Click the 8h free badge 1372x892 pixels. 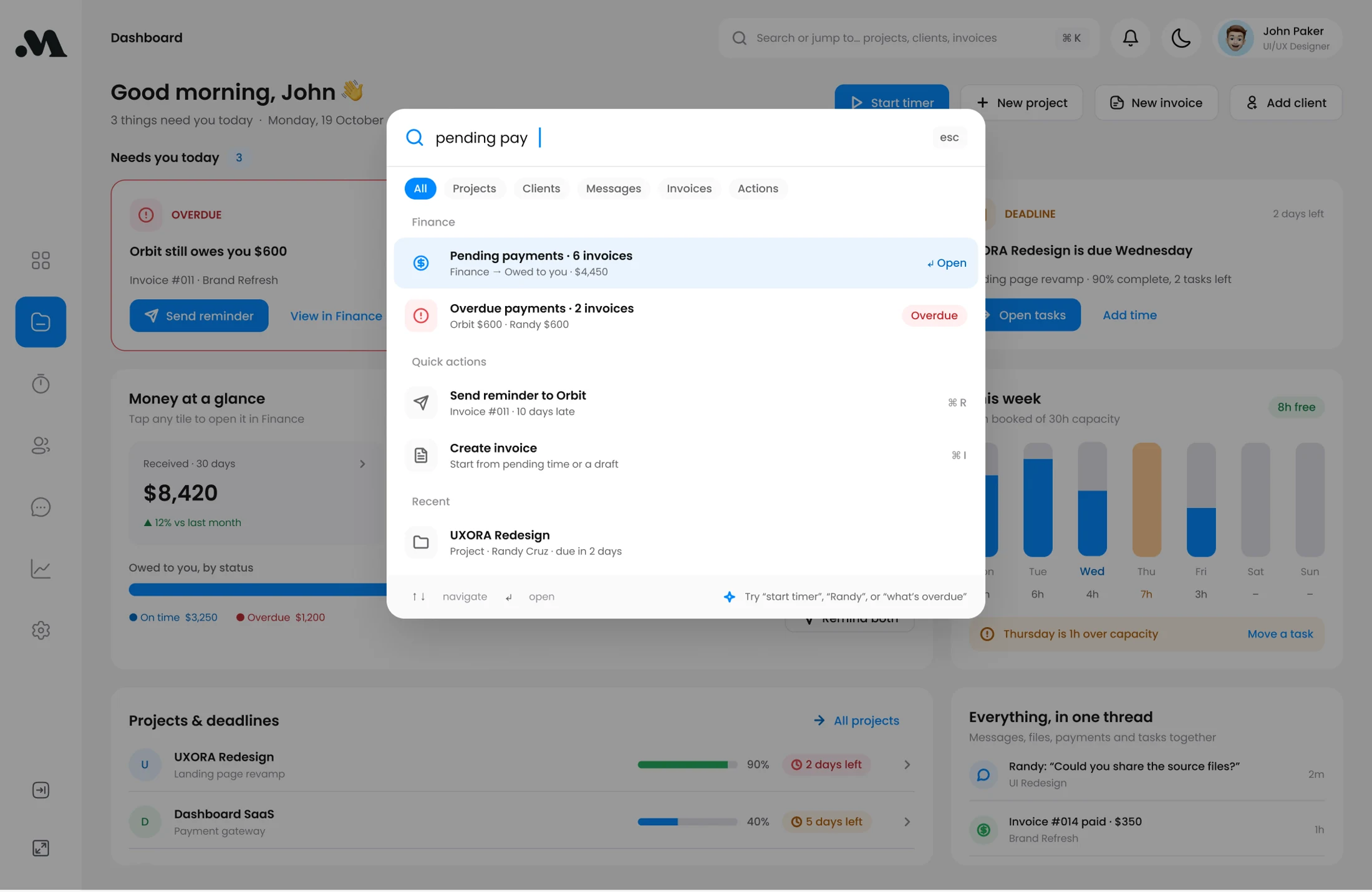pyautogui.click(x=1296, y=407)
